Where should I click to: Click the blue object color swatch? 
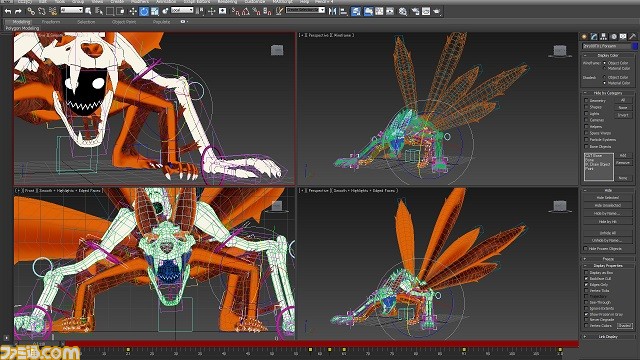634,46
